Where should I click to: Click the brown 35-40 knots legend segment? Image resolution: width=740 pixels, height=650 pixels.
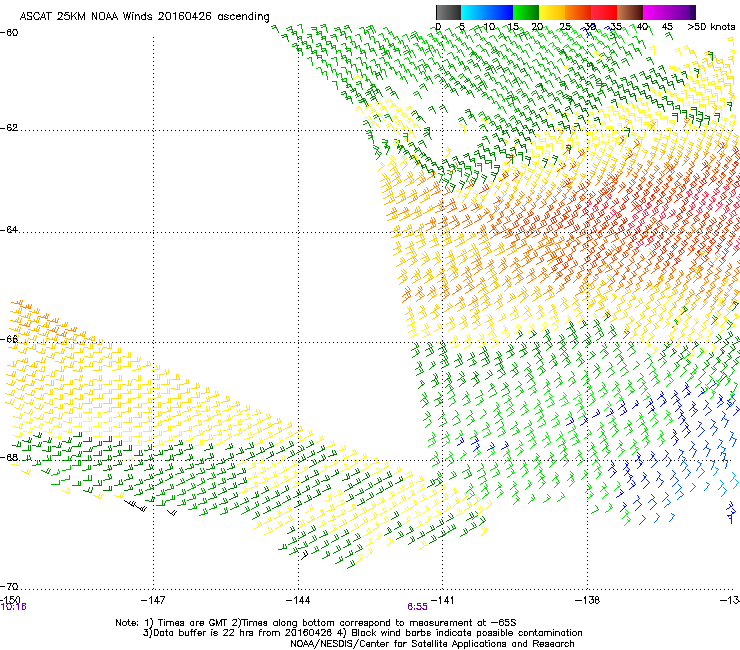[x=630, y=12]
